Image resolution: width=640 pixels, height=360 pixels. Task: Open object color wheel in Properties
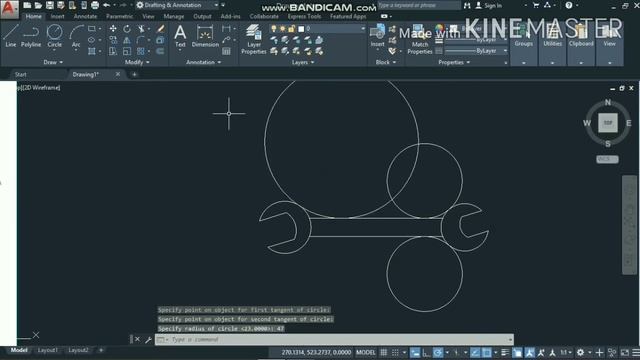pos(440,28)
